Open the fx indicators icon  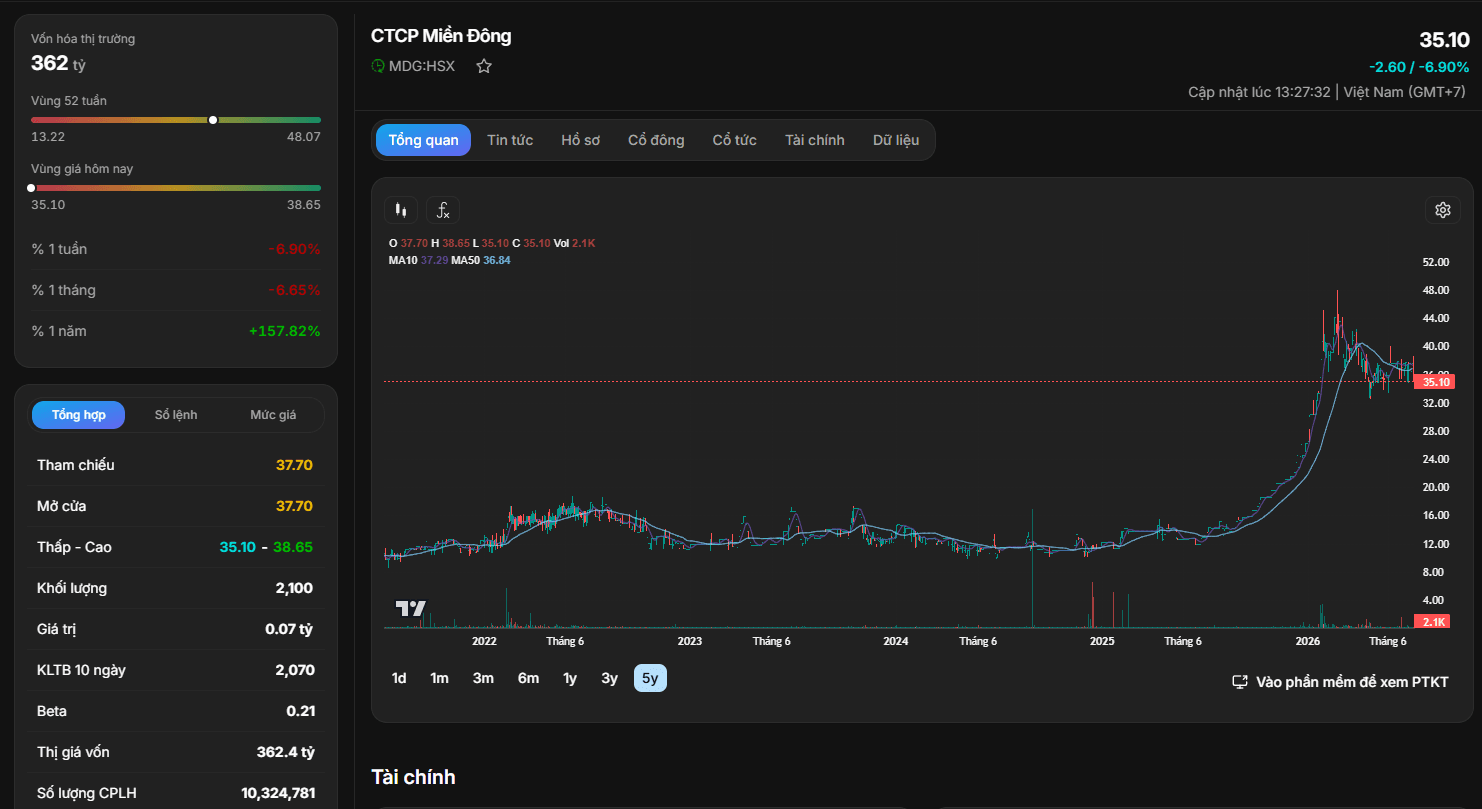443,210
